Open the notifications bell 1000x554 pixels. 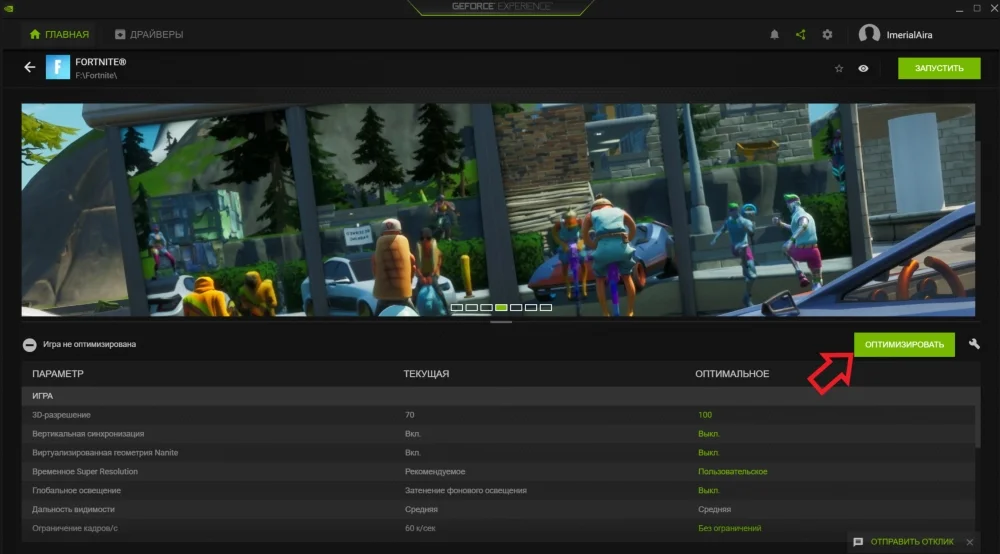[x=774, y=34]
